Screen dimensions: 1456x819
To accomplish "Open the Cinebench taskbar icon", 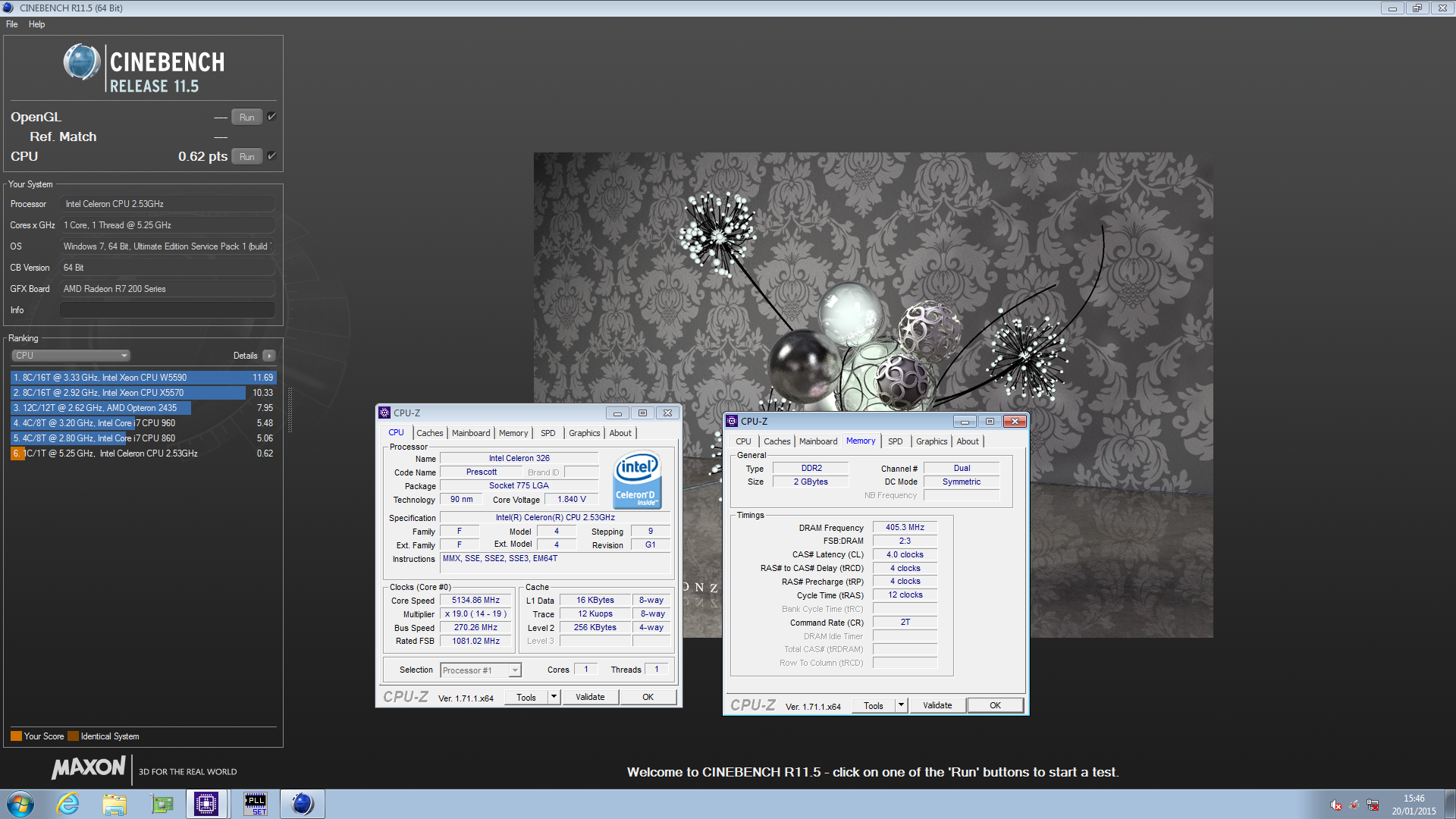I will click(302, 804).
